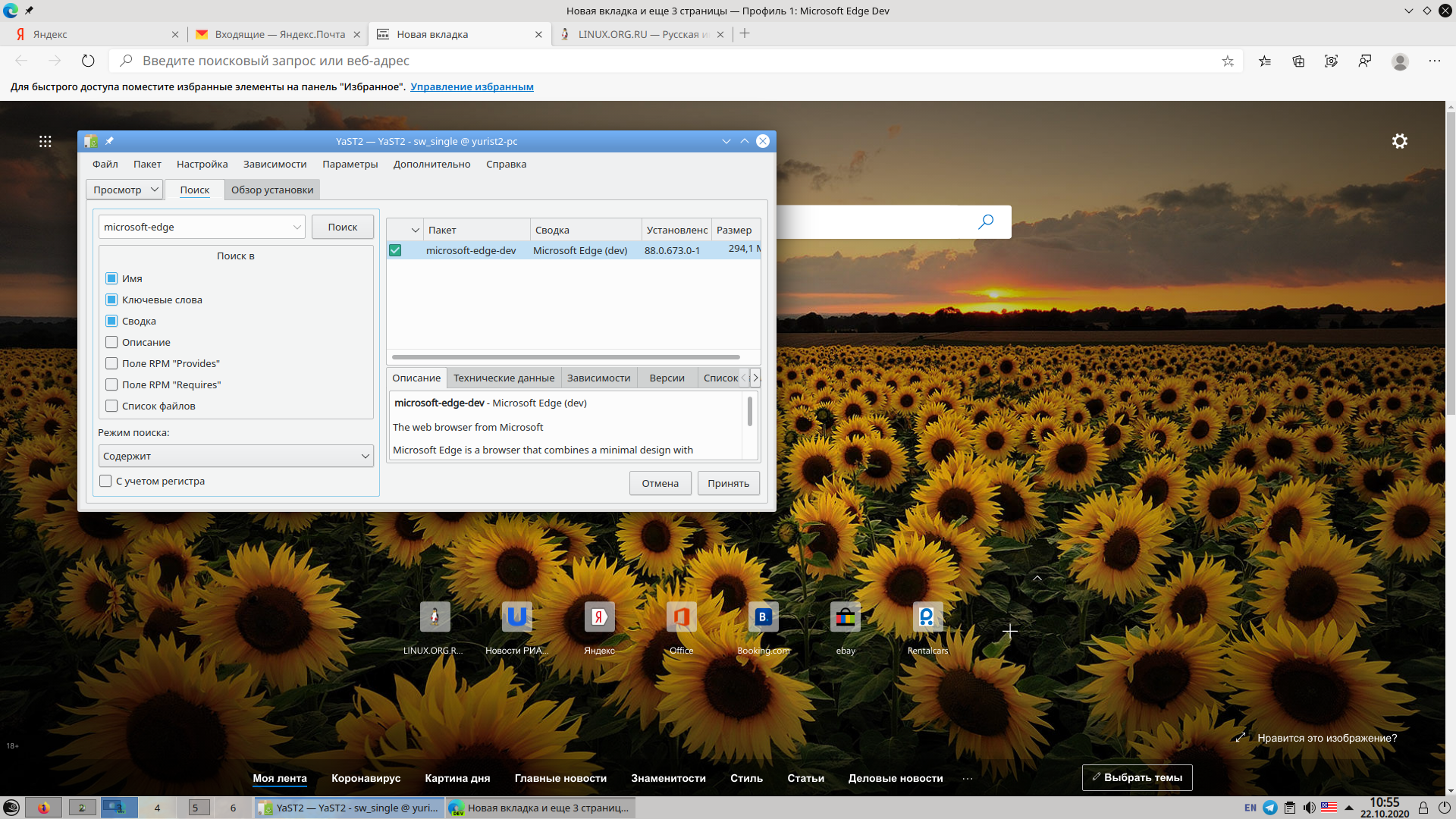Enable Поле RPM "Provides" checkbox
Screen dimensions: 1456x819
[x=111, y=363]
